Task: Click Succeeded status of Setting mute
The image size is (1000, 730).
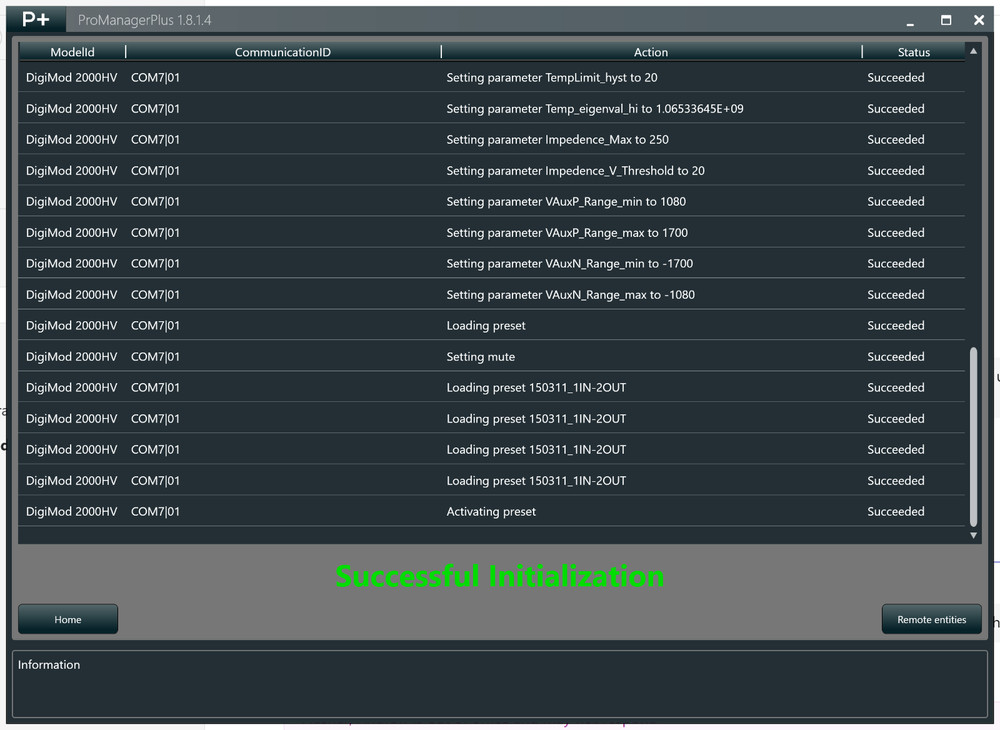Action: click(895, 356)
